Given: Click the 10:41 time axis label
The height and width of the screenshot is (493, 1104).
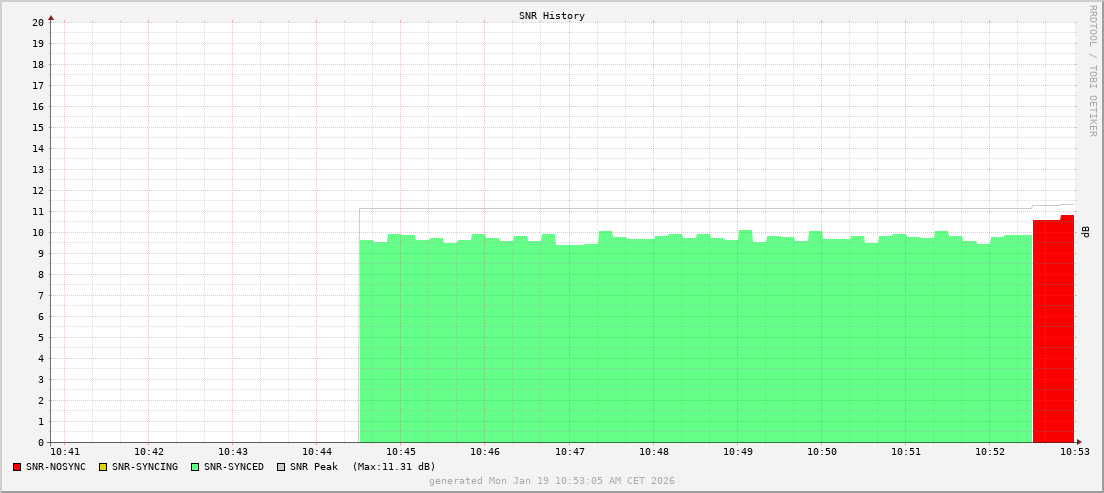Looking at the screenshot, I should click(x=64, y=452).
